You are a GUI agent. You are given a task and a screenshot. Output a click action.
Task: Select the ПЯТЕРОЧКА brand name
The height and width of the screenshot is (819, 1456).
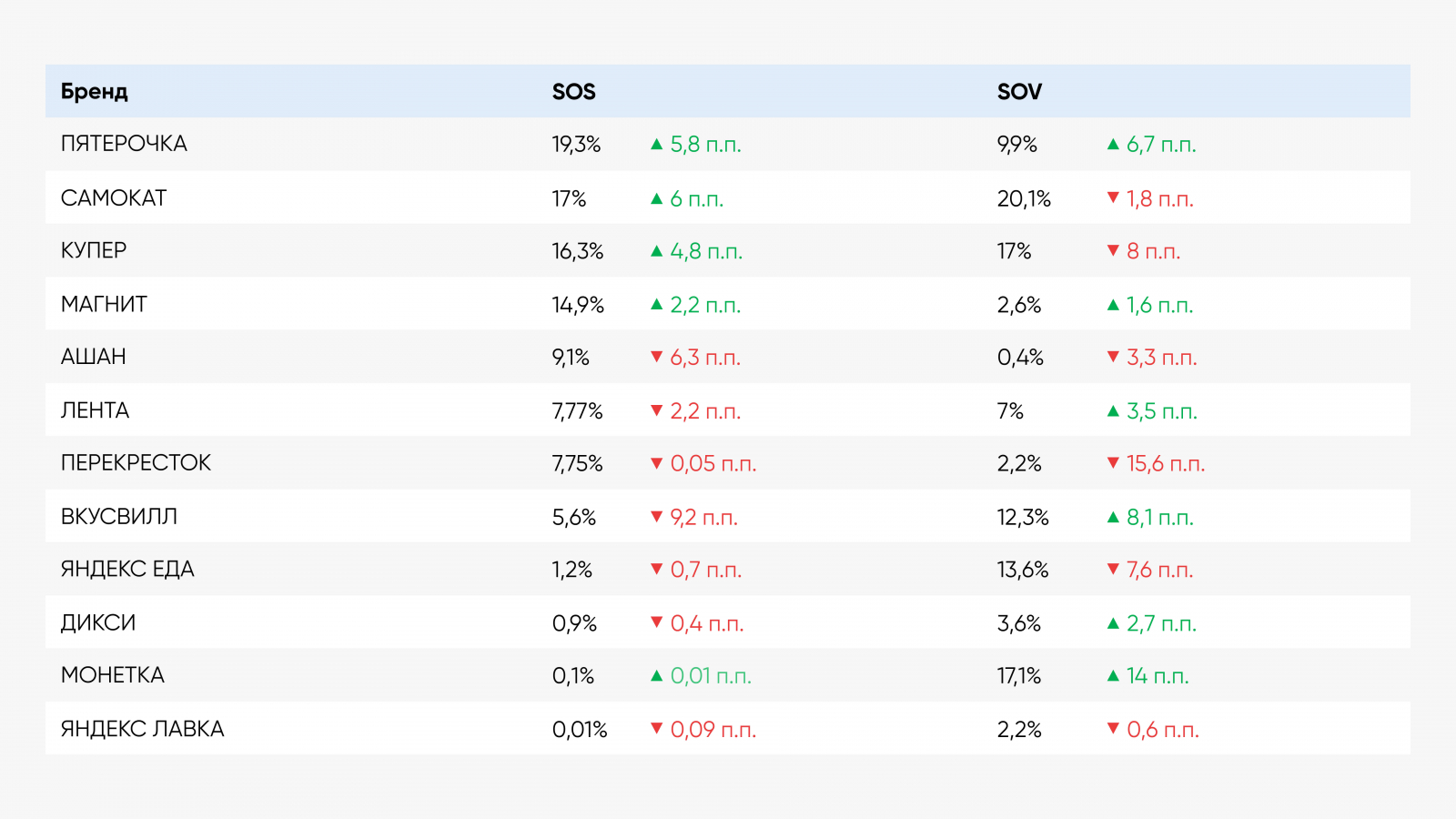point(124,144)
